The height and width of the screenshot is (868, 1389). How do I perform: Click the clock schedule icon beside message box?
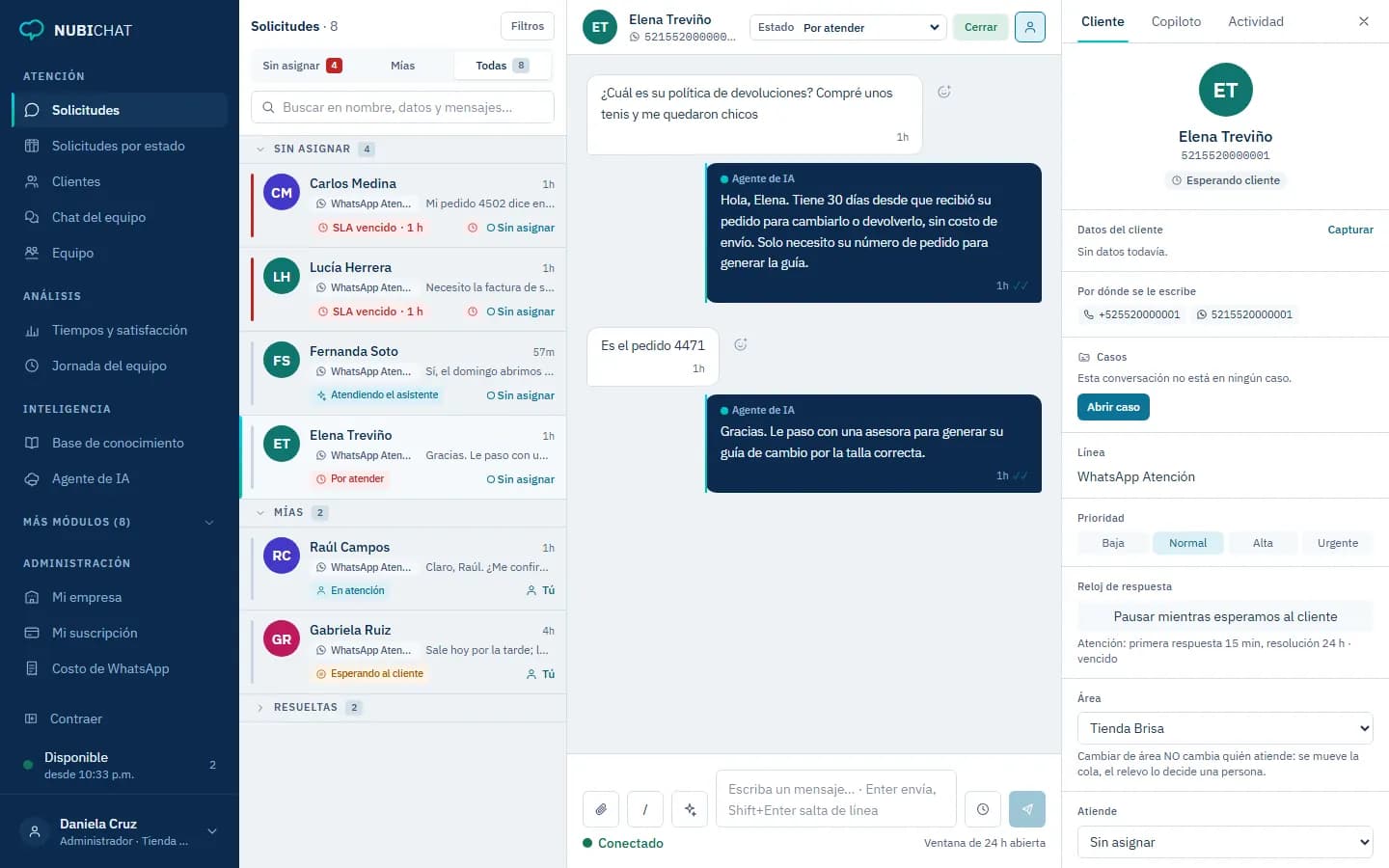point(982,809)
